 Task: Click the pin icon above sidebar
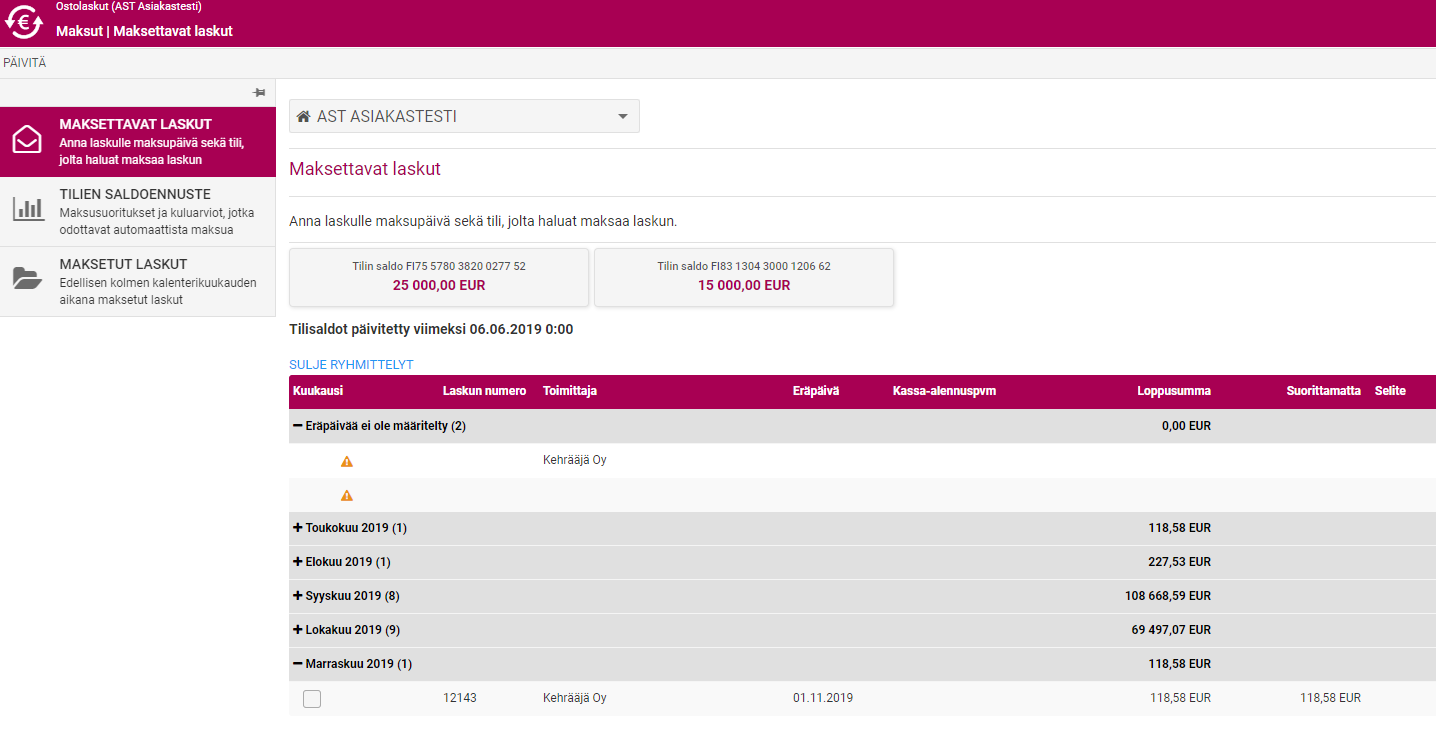259,92
